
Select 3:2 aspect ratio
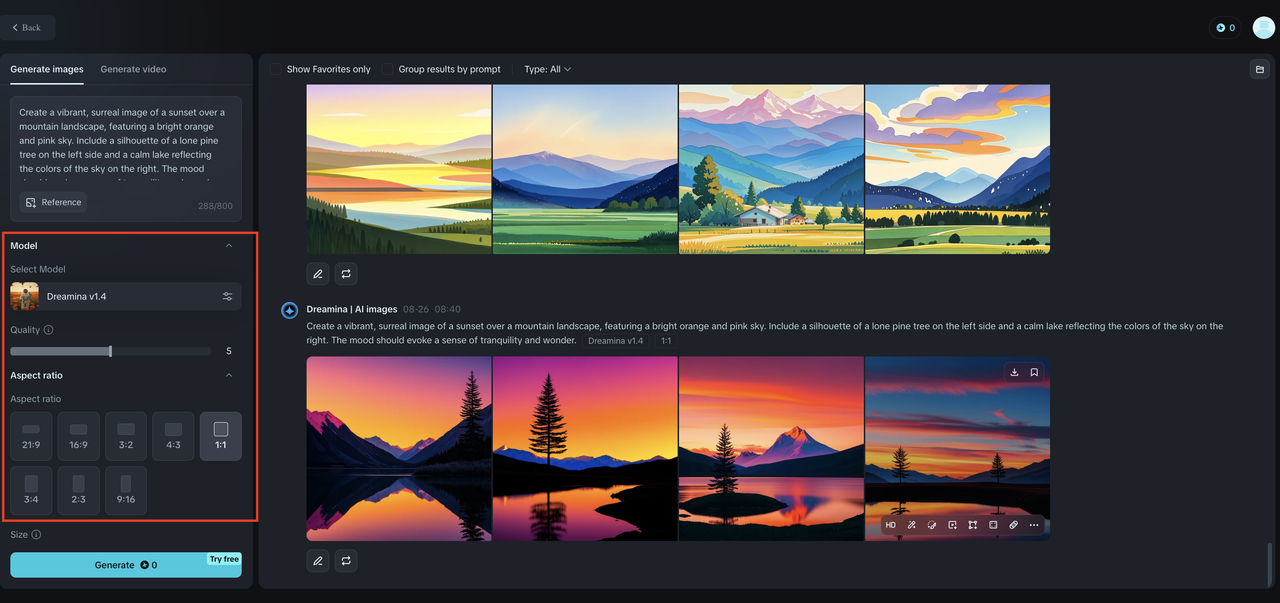[126, 436]
